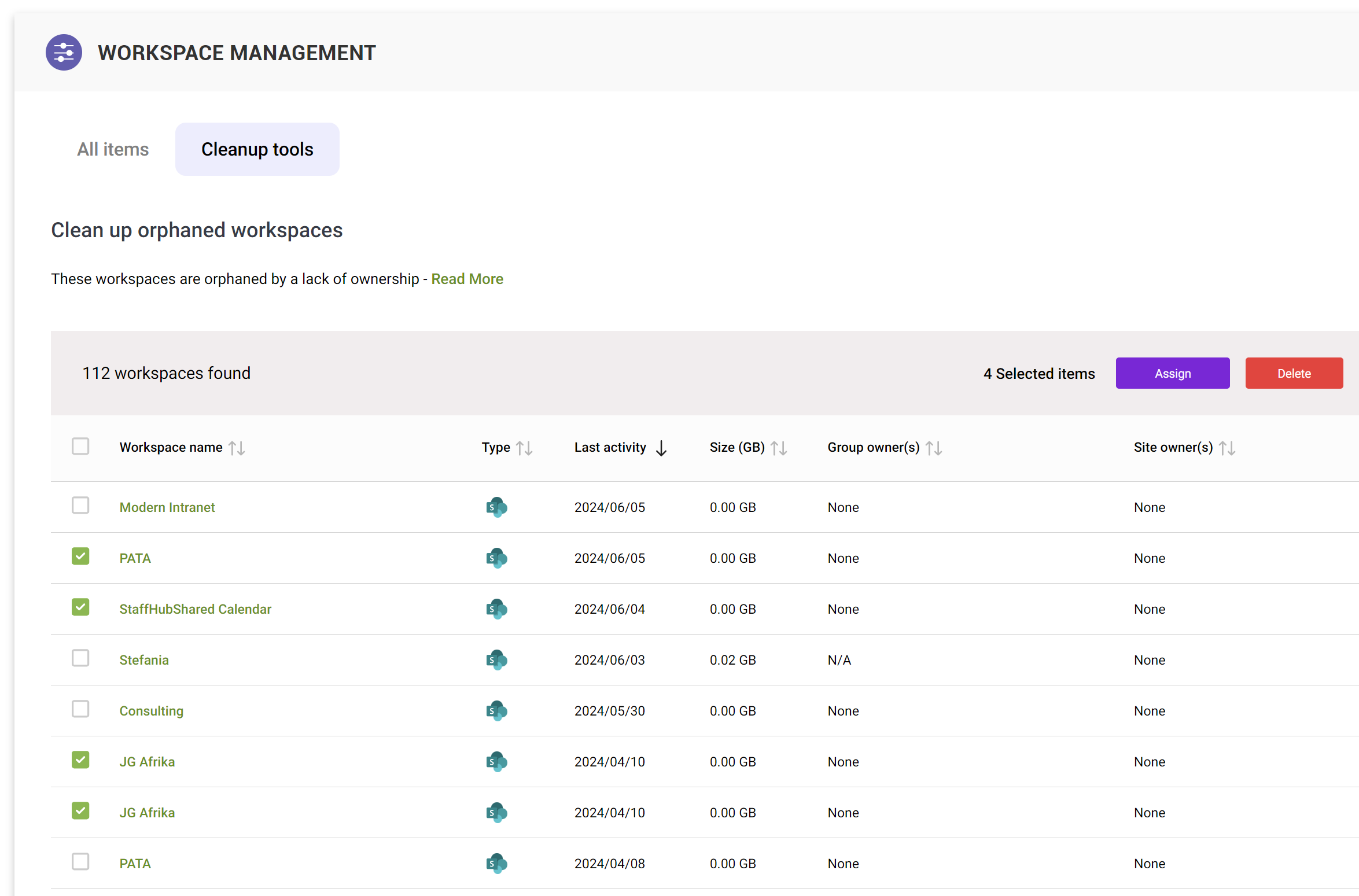Check the Stefania row checkbox
Screen dimensions: 1359x896
(x=80, y=658)
